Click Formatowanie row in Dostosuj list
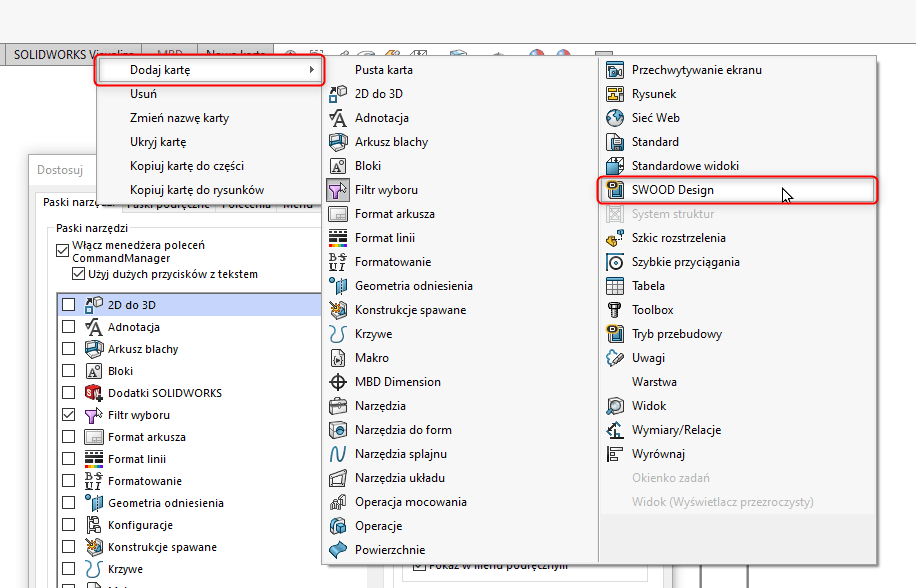This screenshot has width=916, height=588. pyautogui.click(x=190, y=481)
